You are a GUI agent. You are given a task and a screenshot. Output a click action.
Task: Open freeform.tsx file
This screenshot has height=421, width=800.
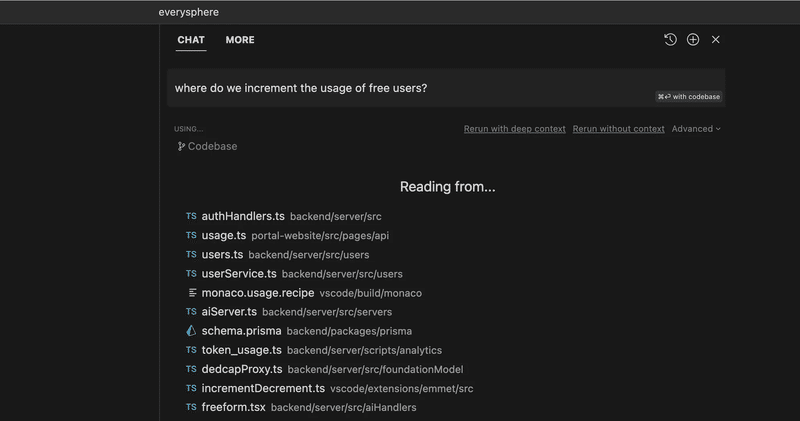pos(233,407)
